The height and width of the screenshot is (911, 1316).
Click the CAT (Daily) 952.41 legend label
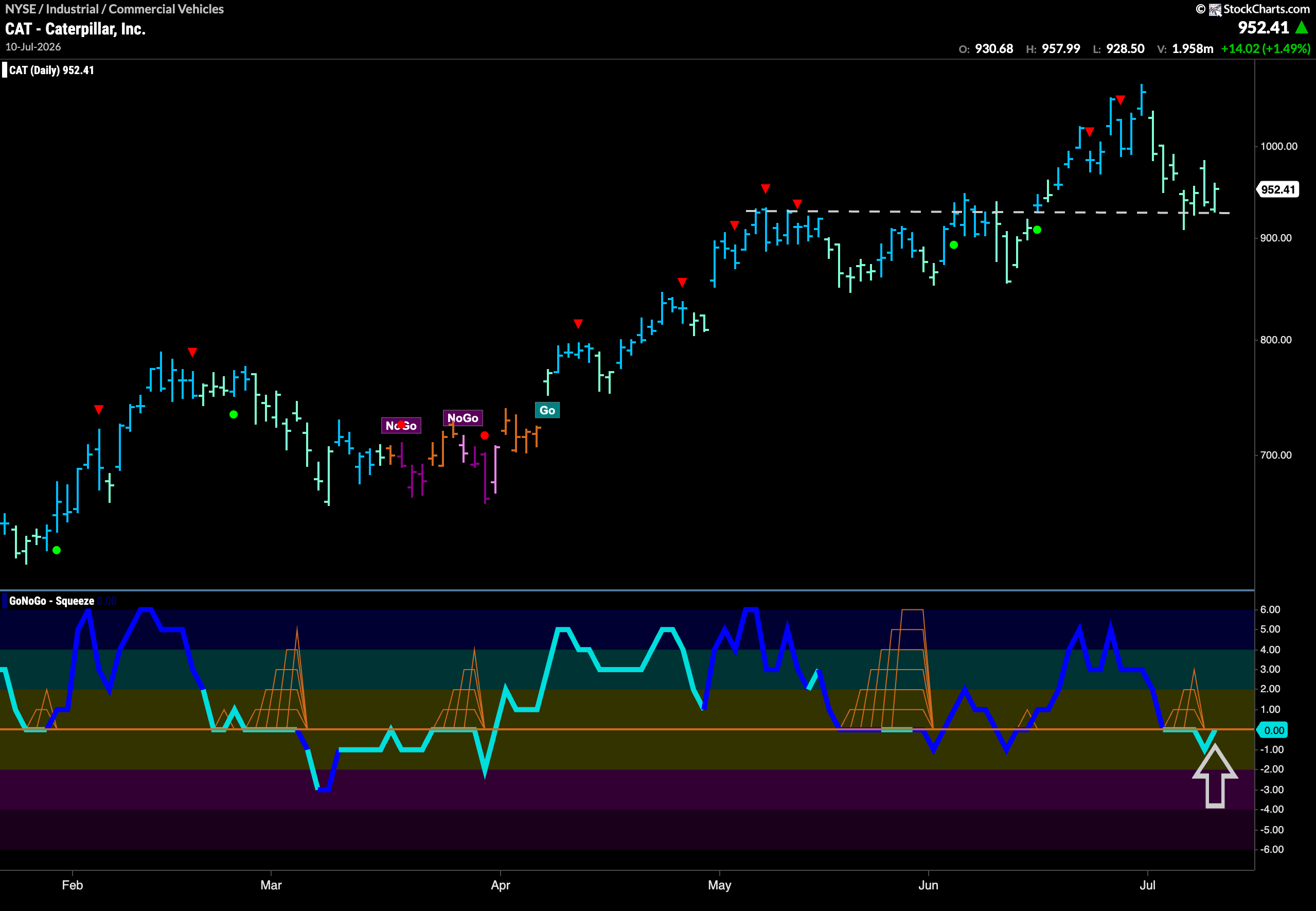(x=51, y=70)
